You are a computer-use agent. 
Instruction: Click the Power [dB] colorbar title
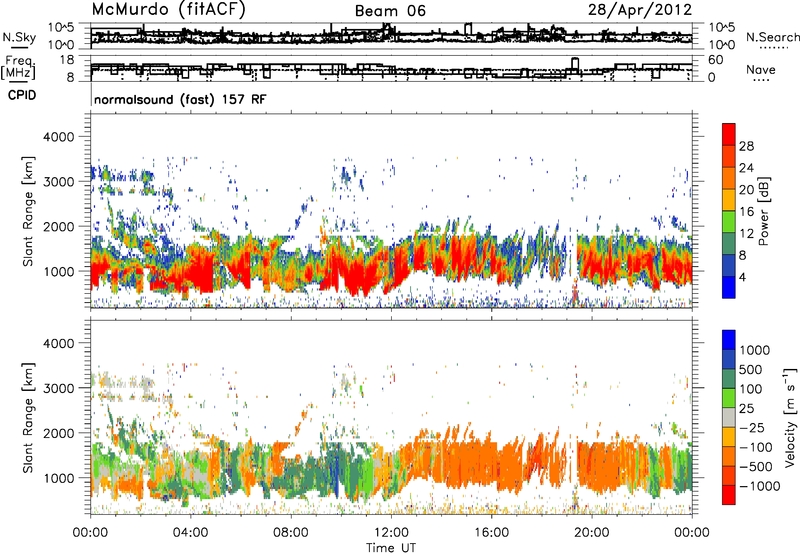[x=763, y=211]
